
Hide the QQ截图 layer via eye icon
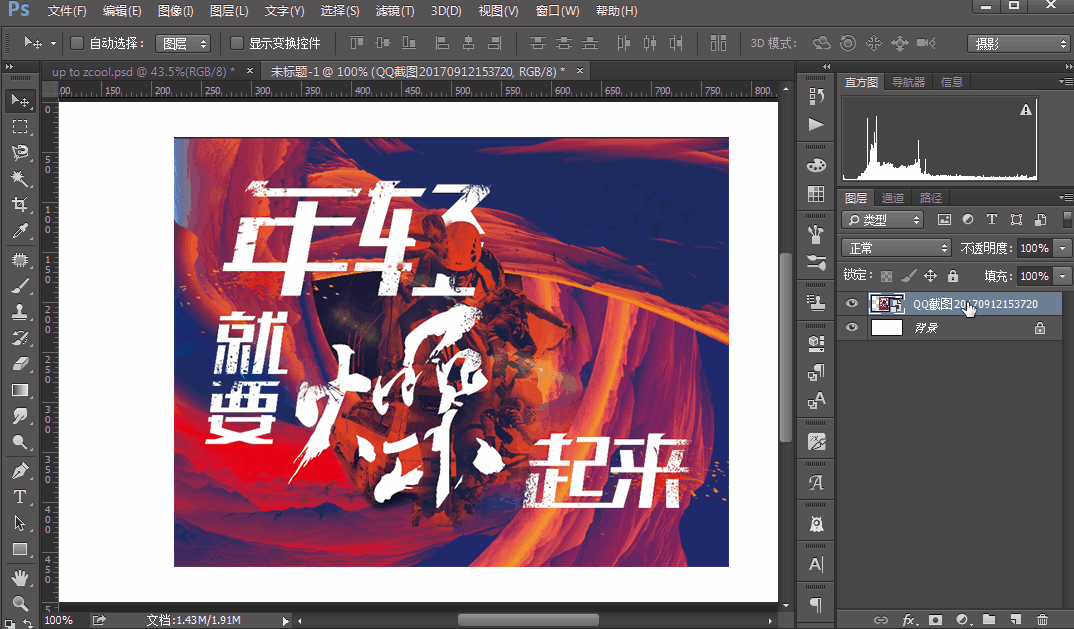point(851,303)
